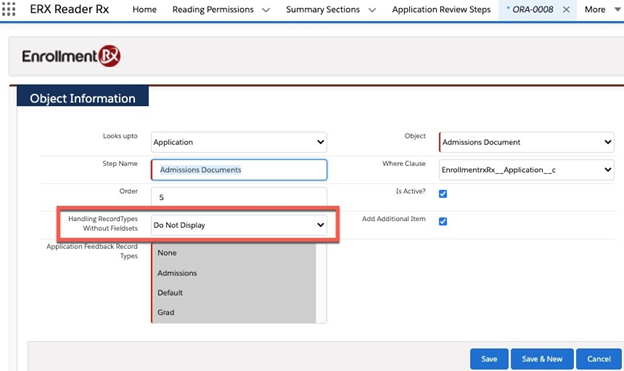The height and width of the screenshot is (371, 624).
Task: Expand the Reading Permissions chevron menu
Action: click(x=266, y=10)
